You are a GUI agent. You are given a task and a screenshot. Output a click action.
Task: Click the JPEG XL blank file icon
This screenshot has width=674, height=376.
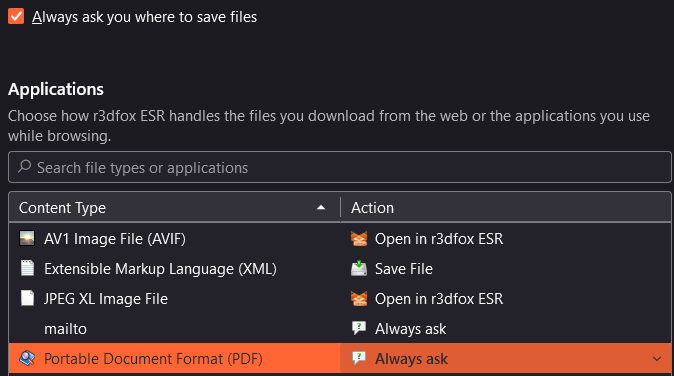(x=28, y=298)
